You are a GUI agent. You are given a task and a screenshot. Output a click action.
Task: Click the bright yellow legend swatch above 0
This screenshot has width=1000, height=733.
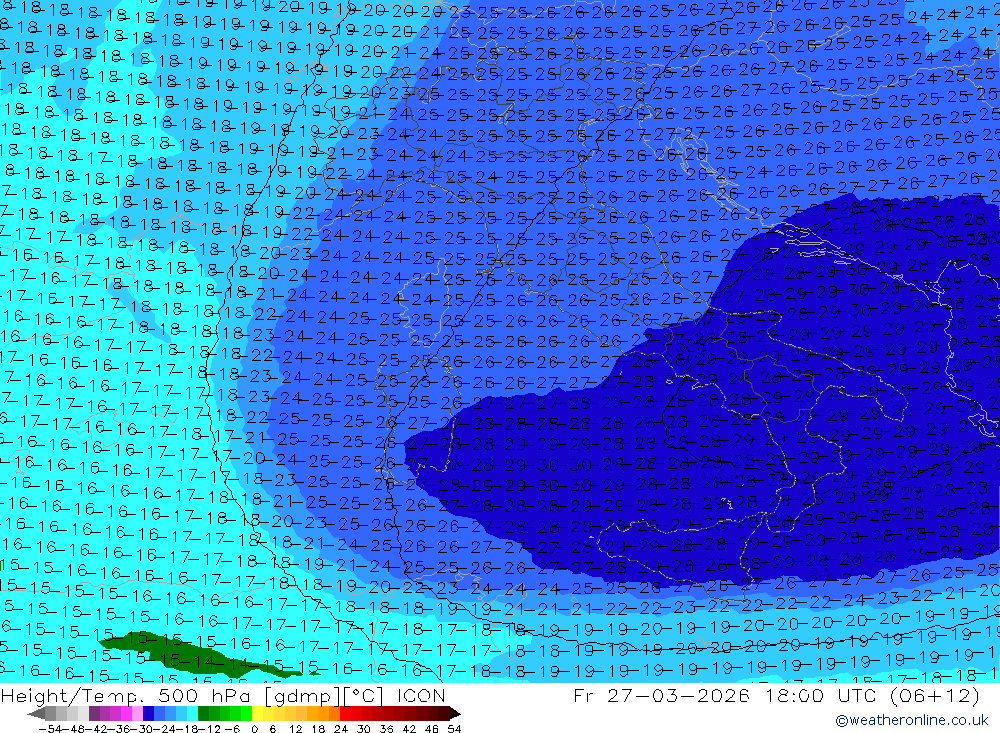(258, 713)
